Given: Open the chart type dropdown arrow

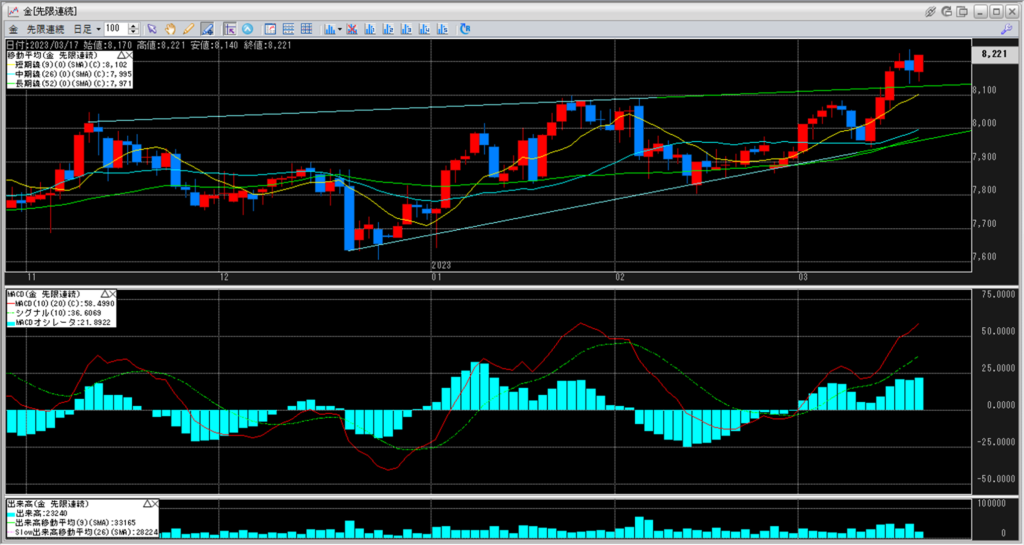Looking at the screenshot, I should coord(341,28).
